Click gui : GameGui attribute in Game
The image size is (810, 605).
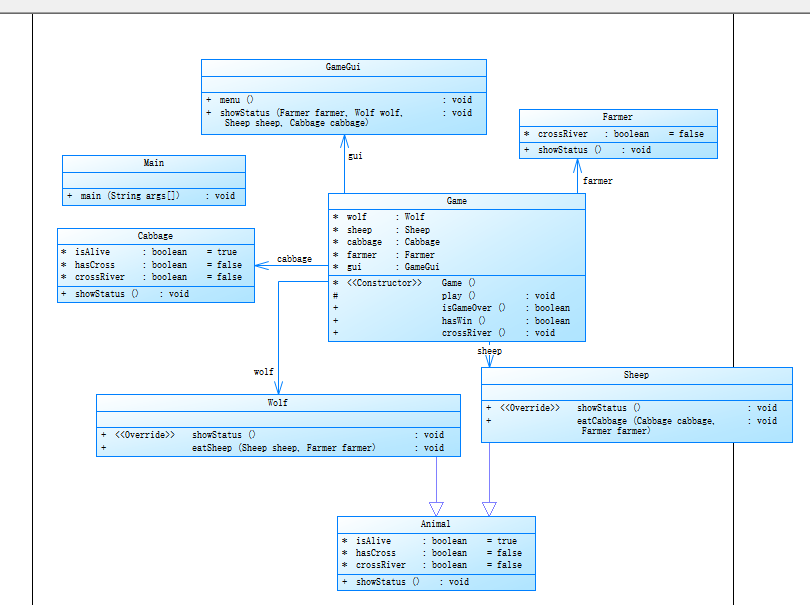[386, 267]
